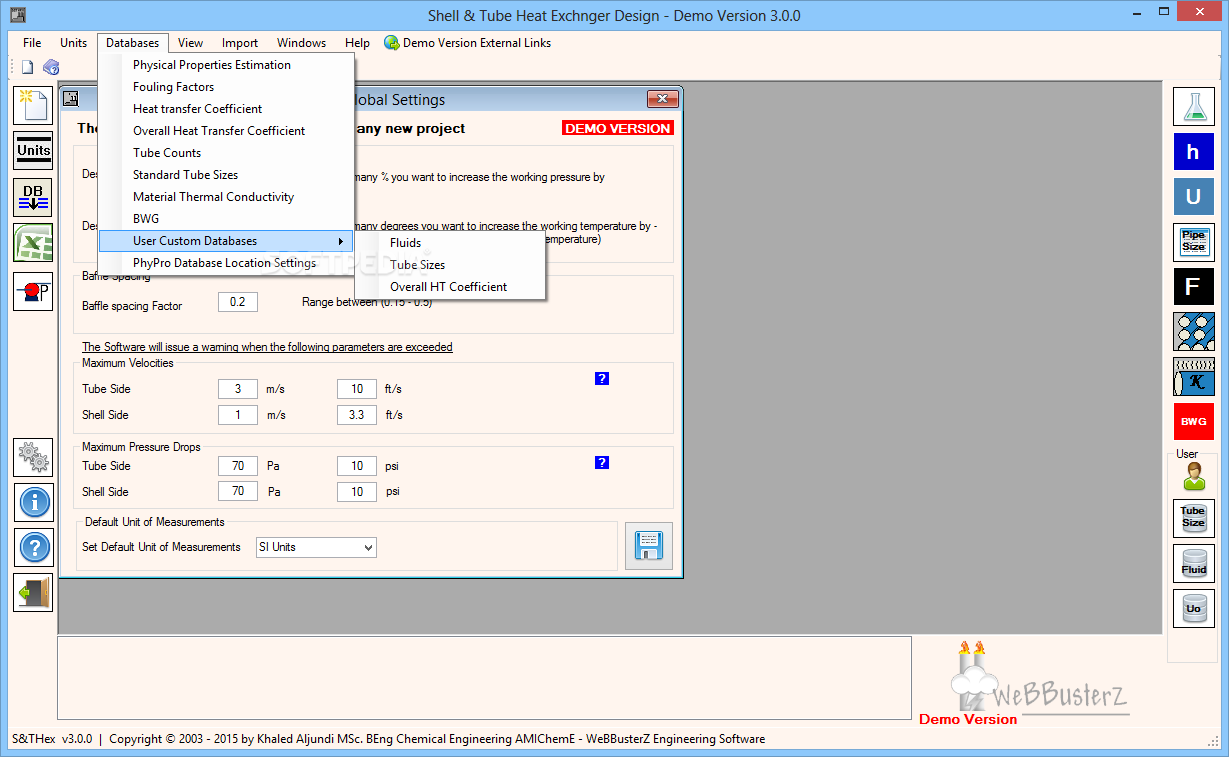
Task: Click Shell Side velocity ft/s field
Action: click(x=357, y=414)
